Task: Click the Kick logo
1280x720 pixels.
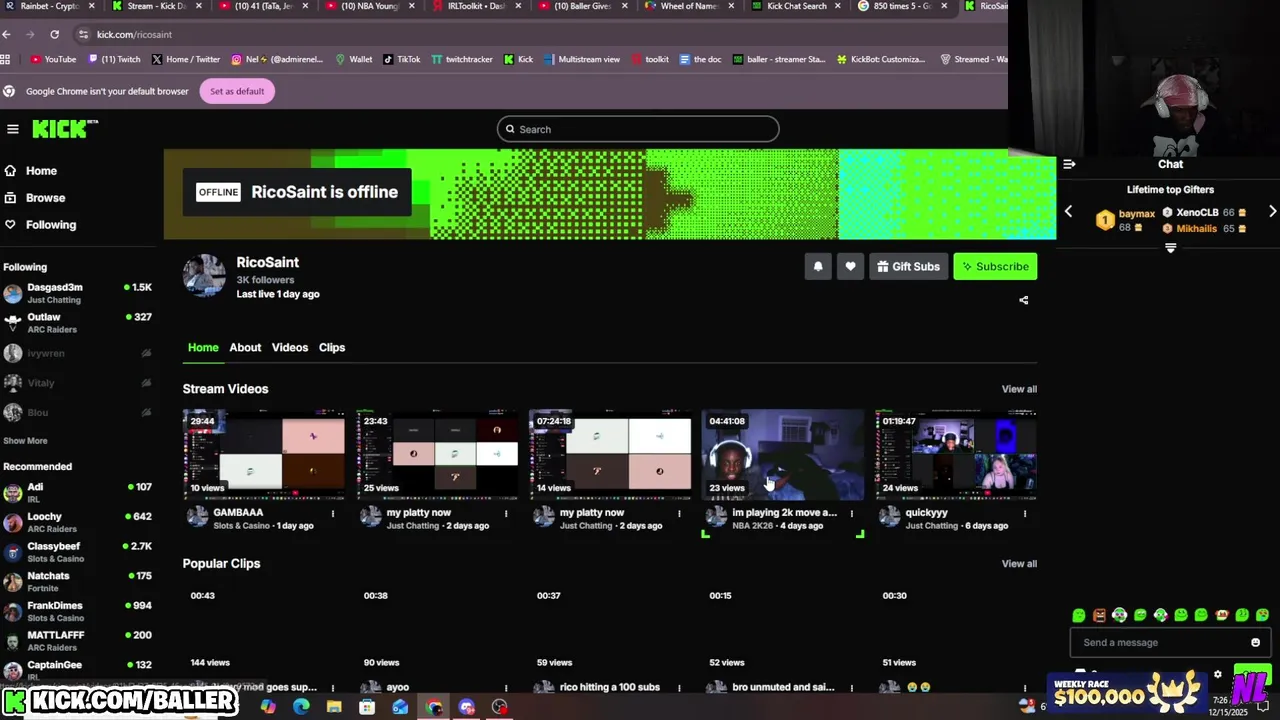Action: (65, 129)
